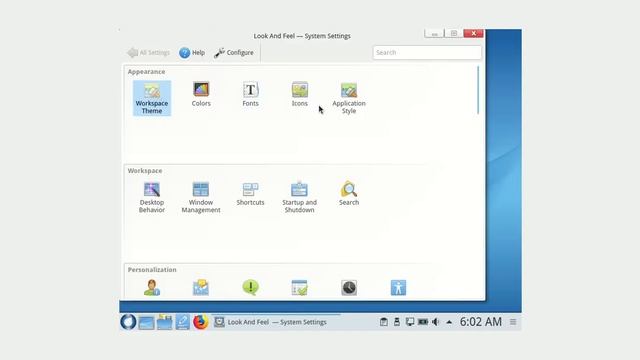Open the green notifications exclamation icon

coord(250,287)
